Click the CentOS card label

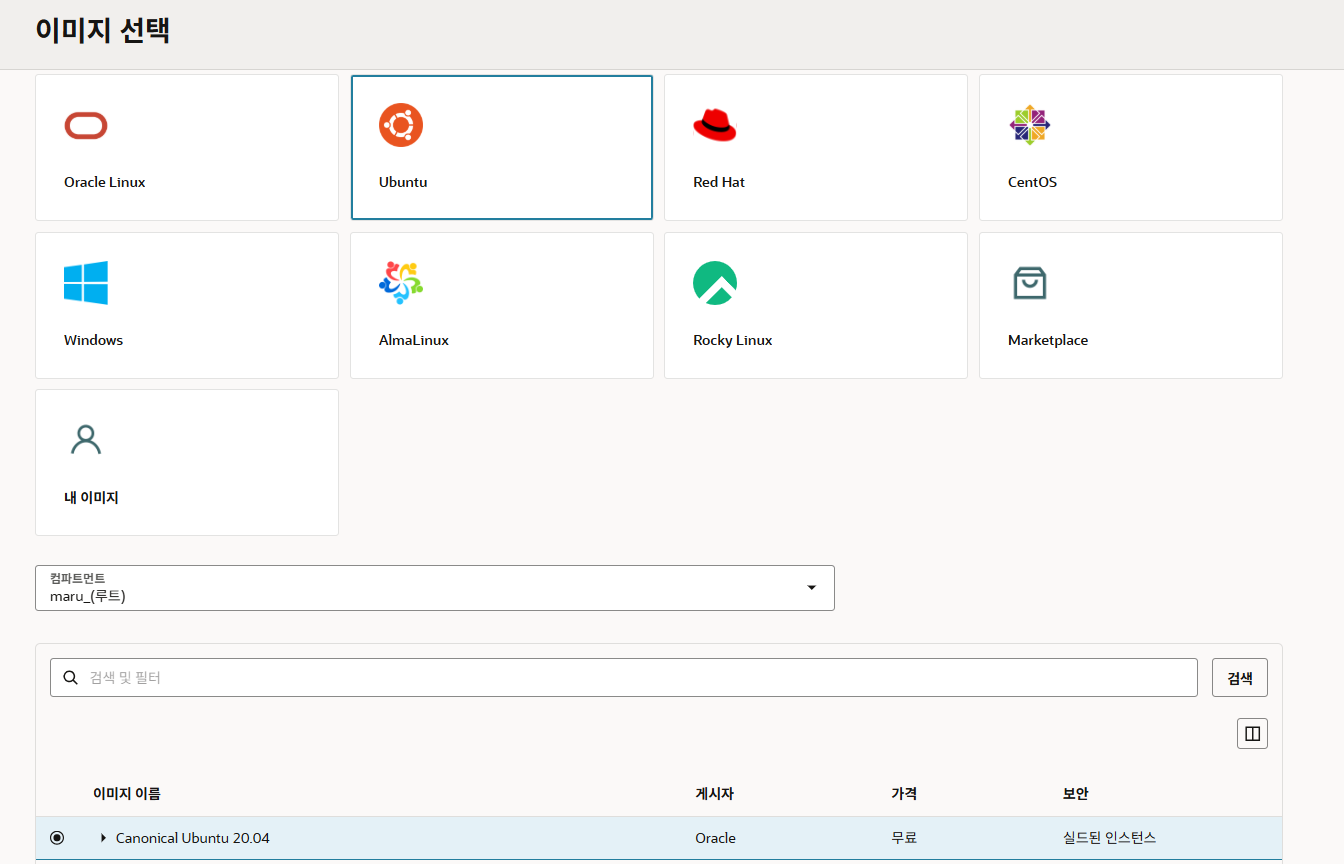tap(1032, 182)
